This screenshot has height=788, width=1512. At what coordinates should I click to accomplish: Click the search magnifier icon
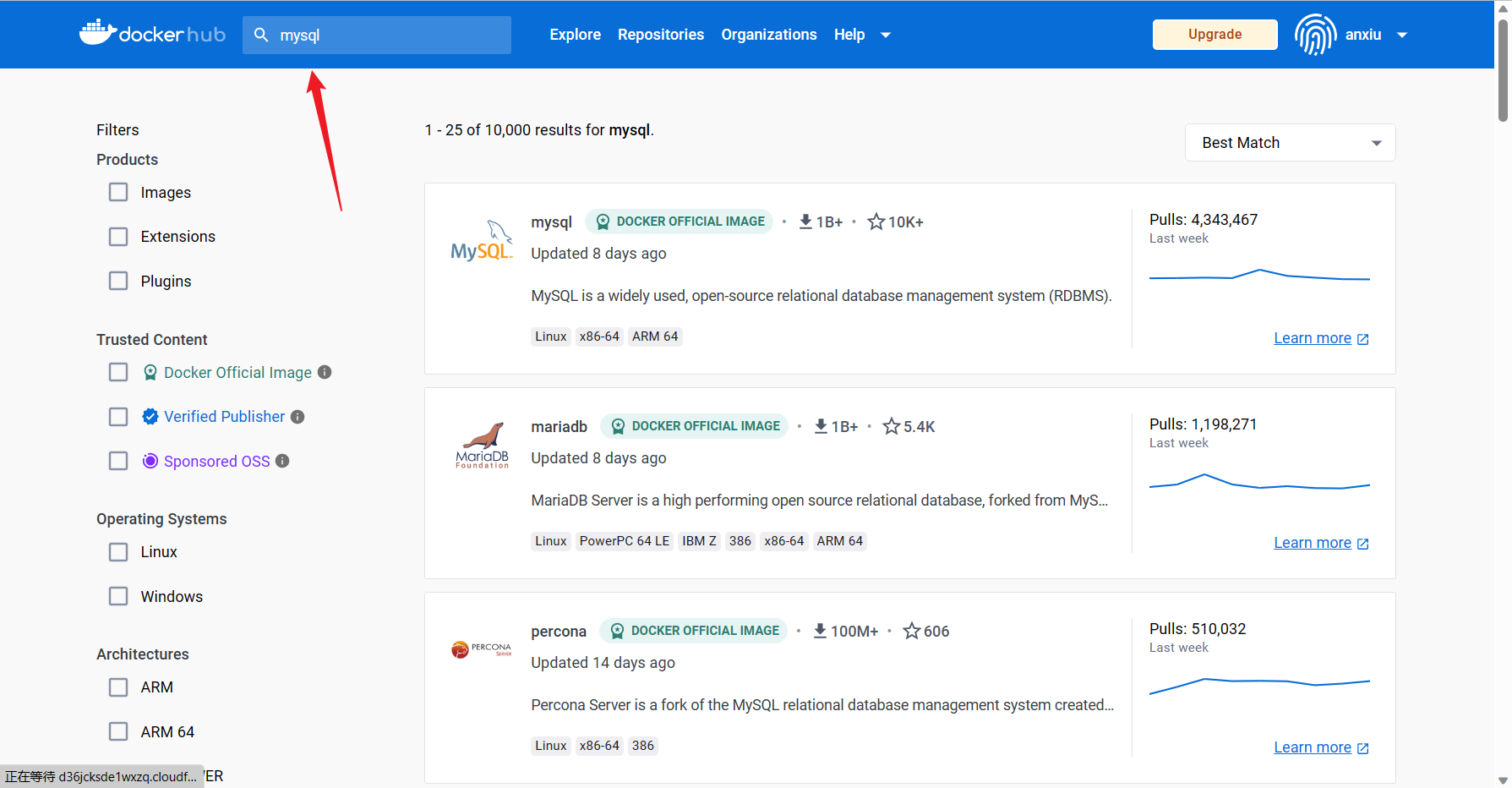tap(261, 35)
